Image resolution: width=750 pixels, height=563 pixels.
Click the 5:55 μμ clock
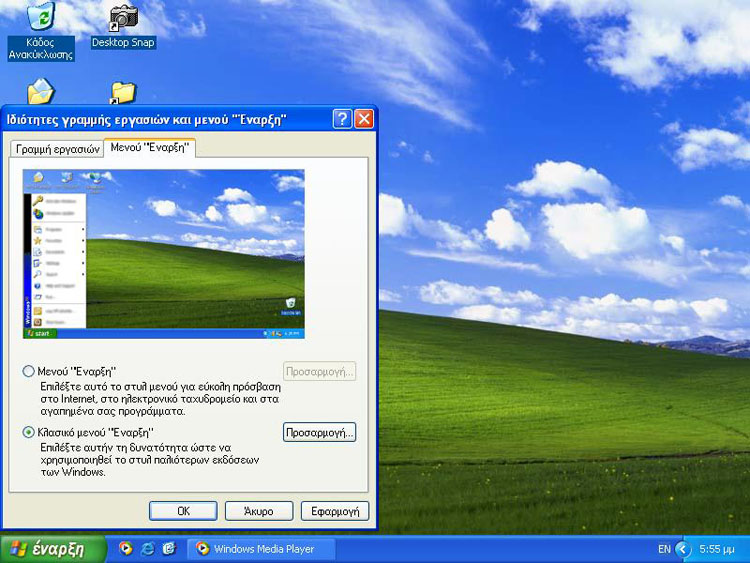point(717,549)
